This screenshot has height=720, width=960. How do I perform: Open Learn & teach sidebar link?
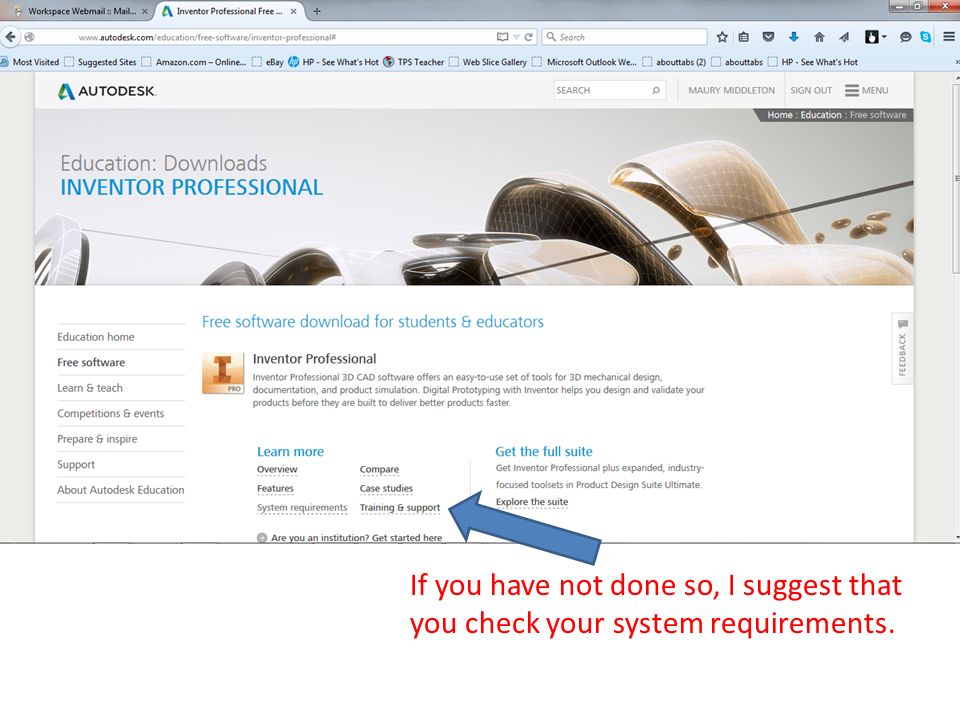click(89, 388)
